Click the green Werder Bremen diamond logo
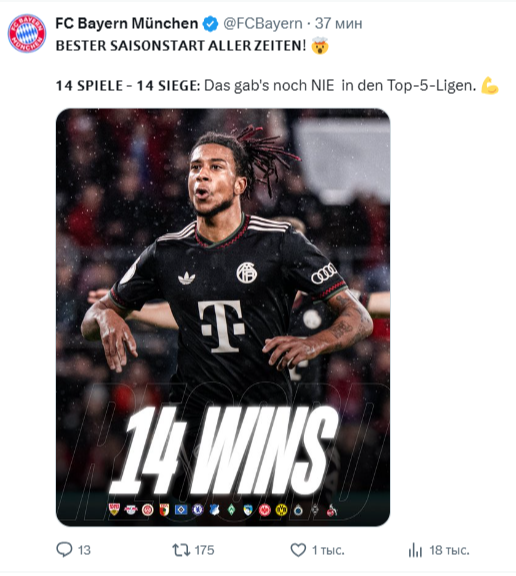Screen dimensions: 516x576 click(231, 510)
